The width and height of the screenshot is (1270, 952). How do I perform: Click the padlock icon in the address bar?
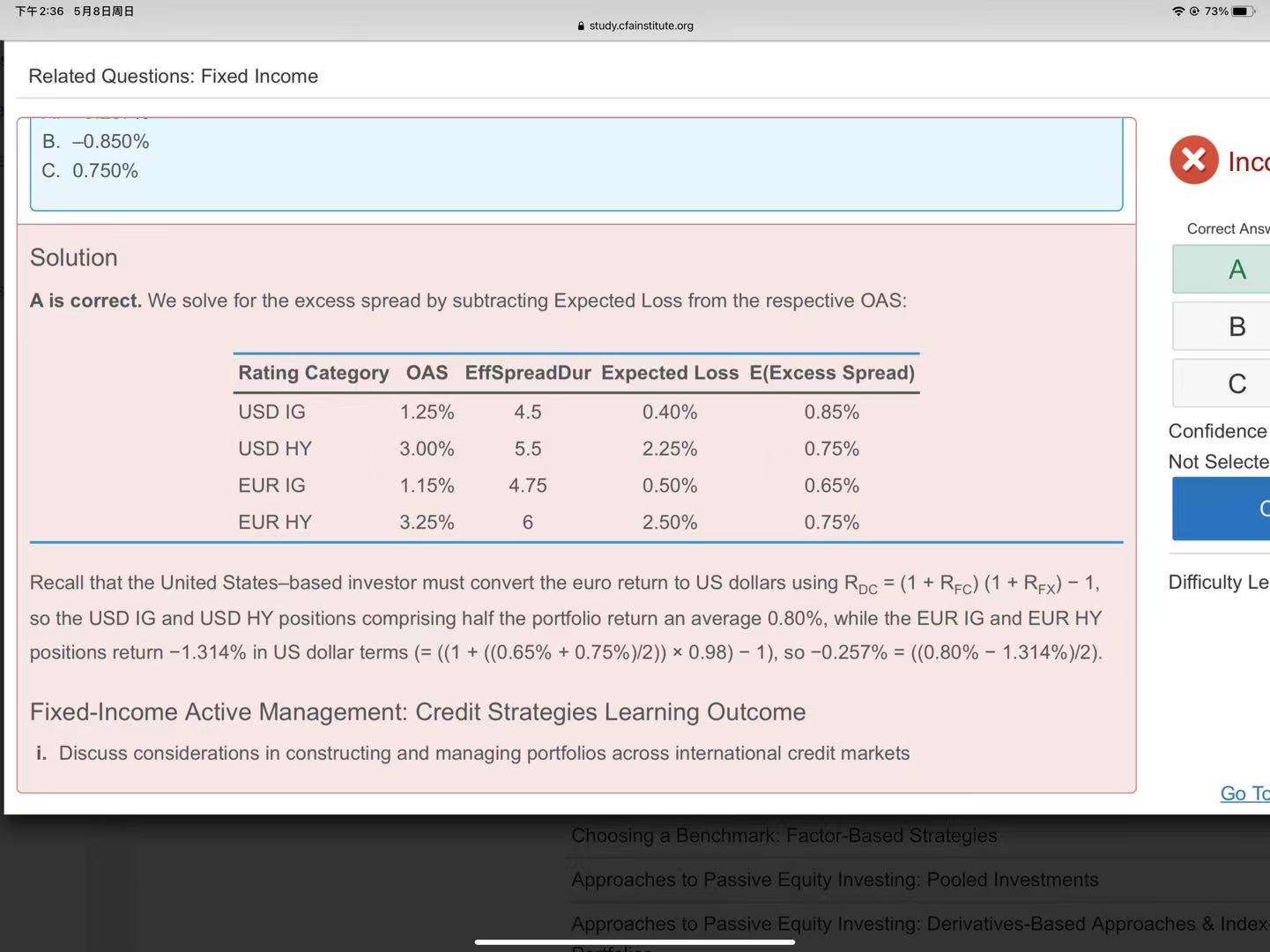pyautogui.click(x=581, y=26)
